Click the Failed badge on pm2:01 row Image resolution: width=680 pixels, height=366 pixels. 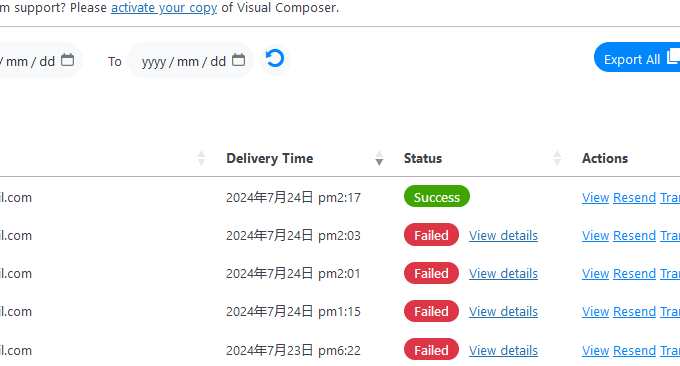pos(431,273)
